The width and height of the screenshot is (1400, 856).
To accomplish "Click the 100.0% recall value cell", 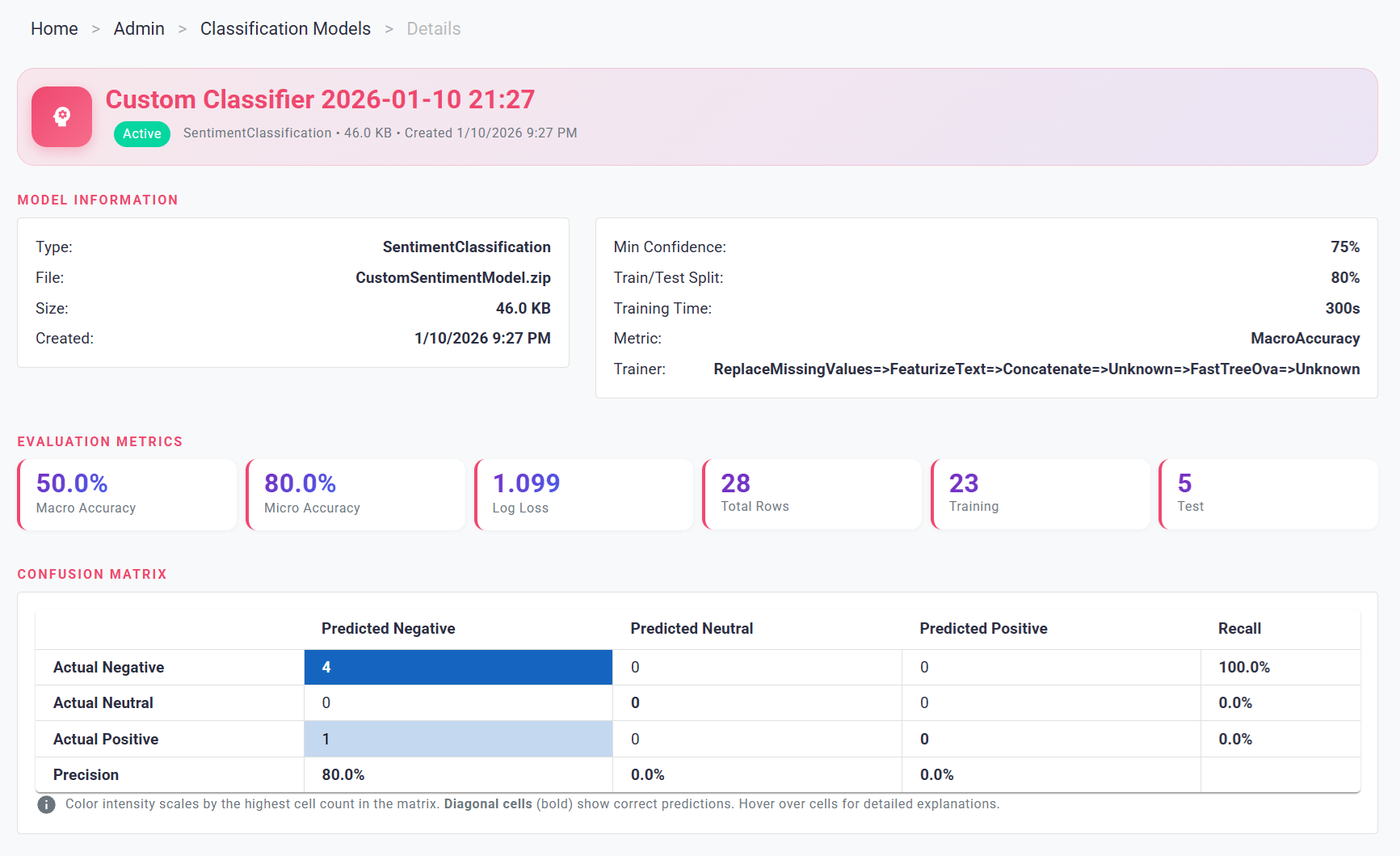I will 1244,668.
